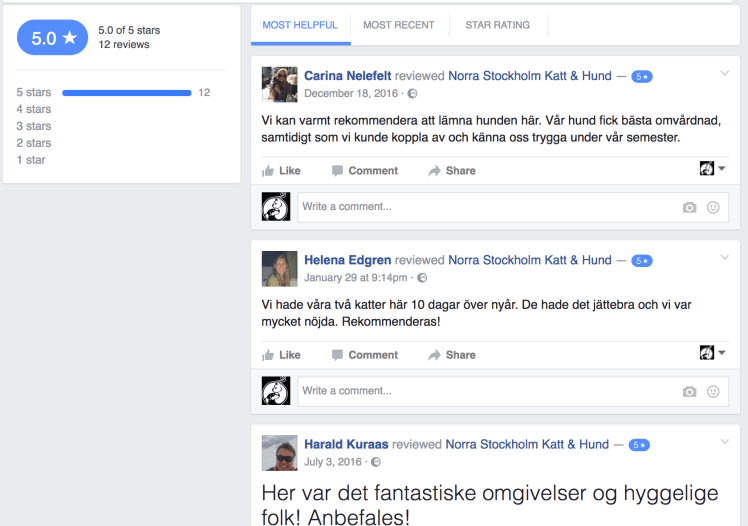Open post options chevron on Helena's review

tap(725, 258)
